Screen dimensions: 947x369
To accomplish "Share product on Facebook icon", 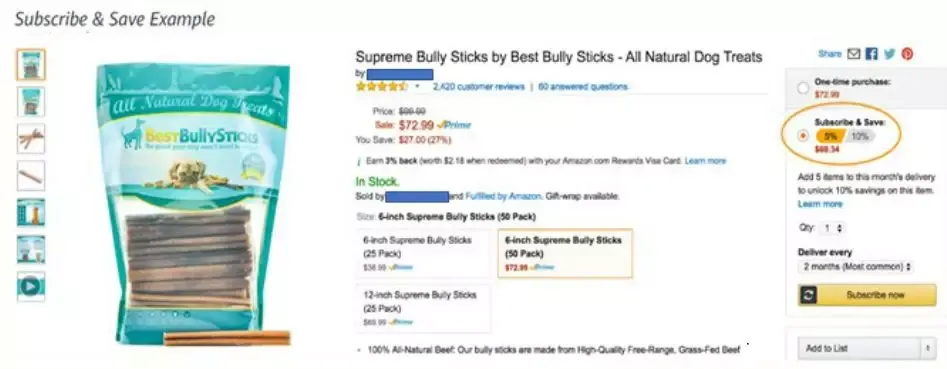I will (x=872, y=54).
